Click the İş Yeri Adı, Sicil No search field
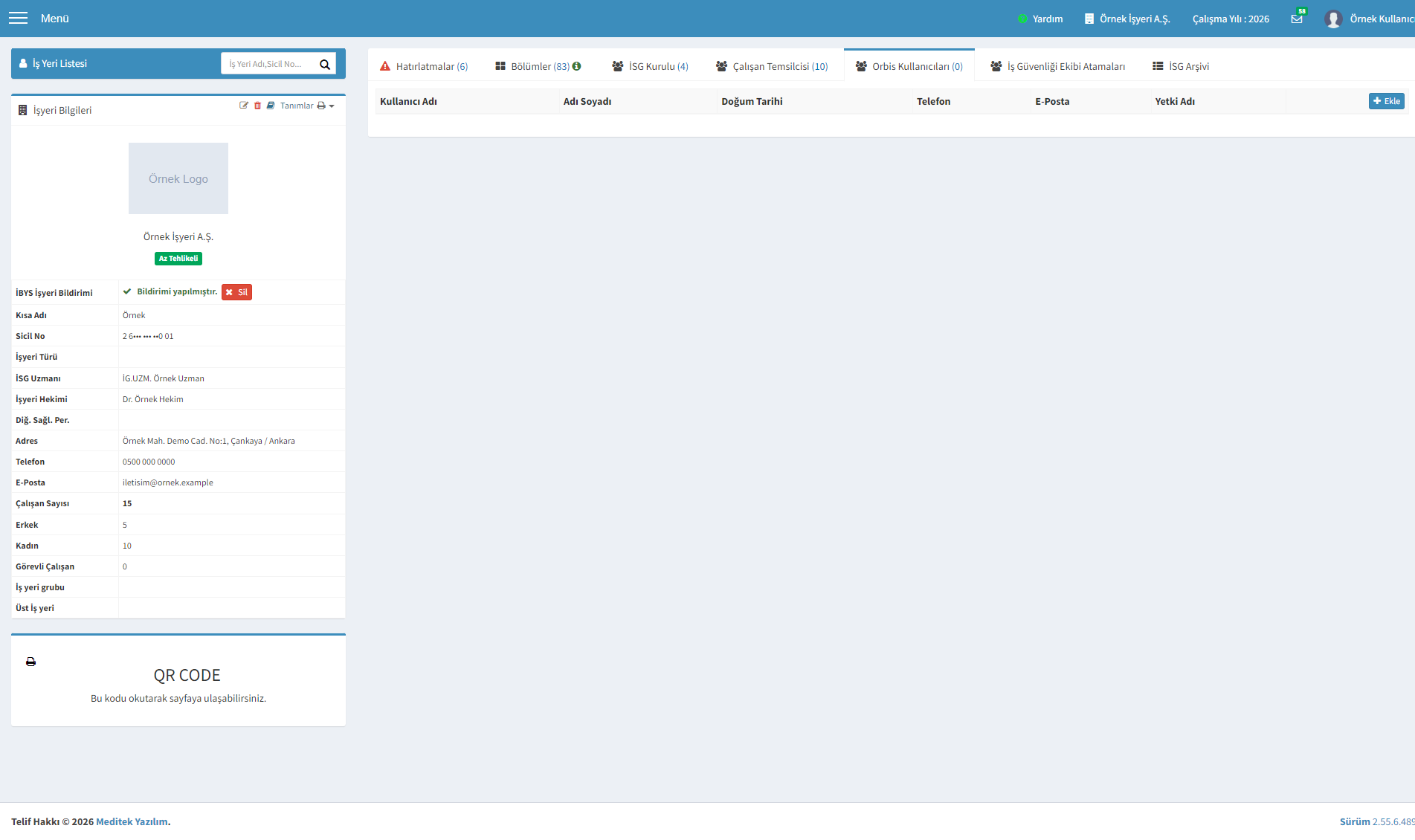 pyautogui.click(x=268, y=64)
